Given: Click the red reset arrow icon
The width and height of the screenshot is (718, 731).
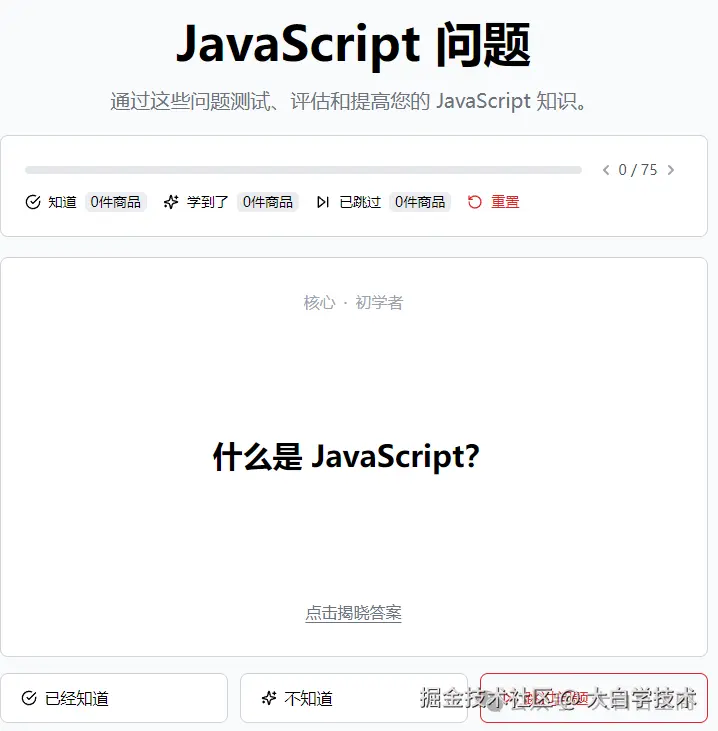Looking at the screenshot, I should 475,202.
